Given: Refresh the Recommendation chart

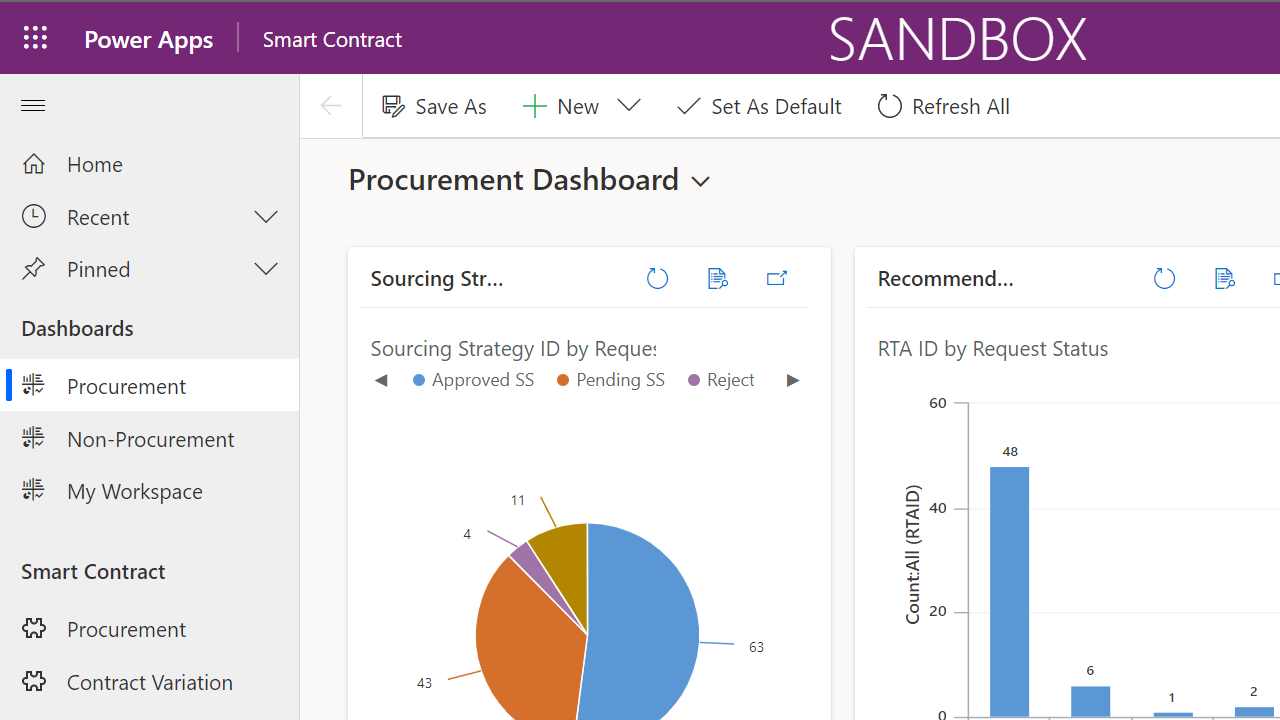Looking at the screenshot, I should click(x=1164, y=279).
